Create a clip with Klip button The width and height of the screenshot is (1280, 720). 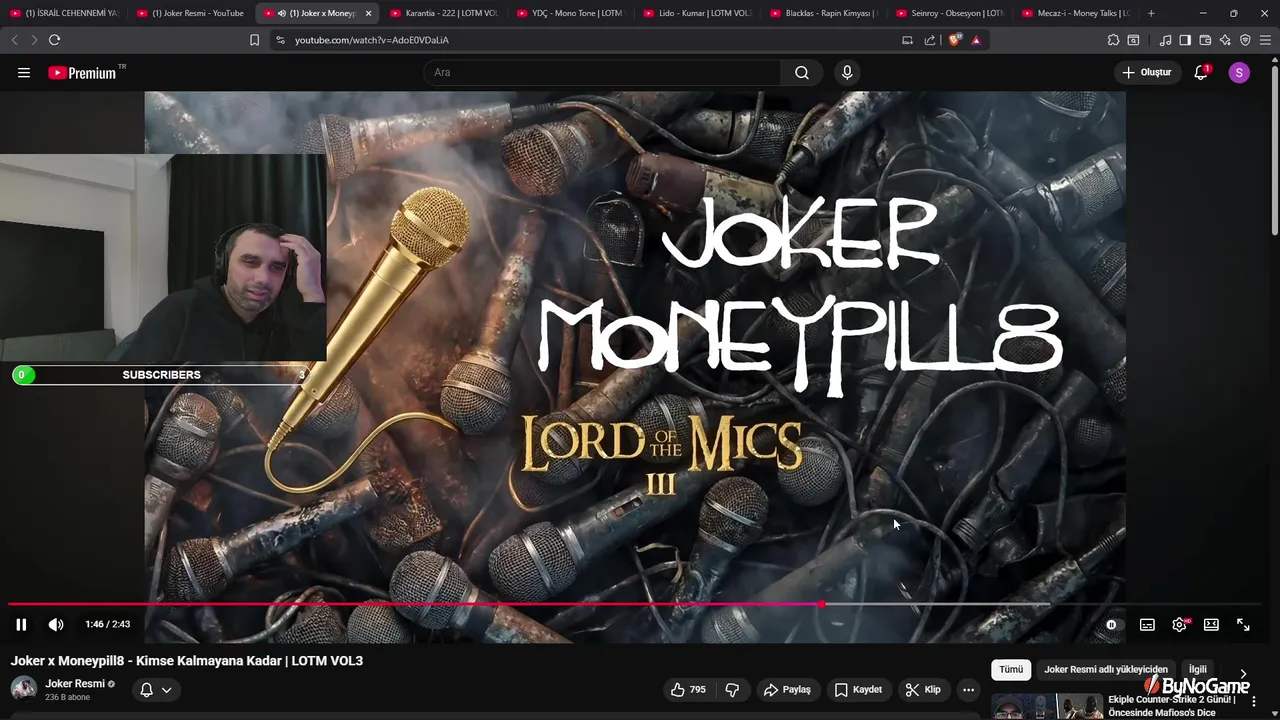[923, 689]
